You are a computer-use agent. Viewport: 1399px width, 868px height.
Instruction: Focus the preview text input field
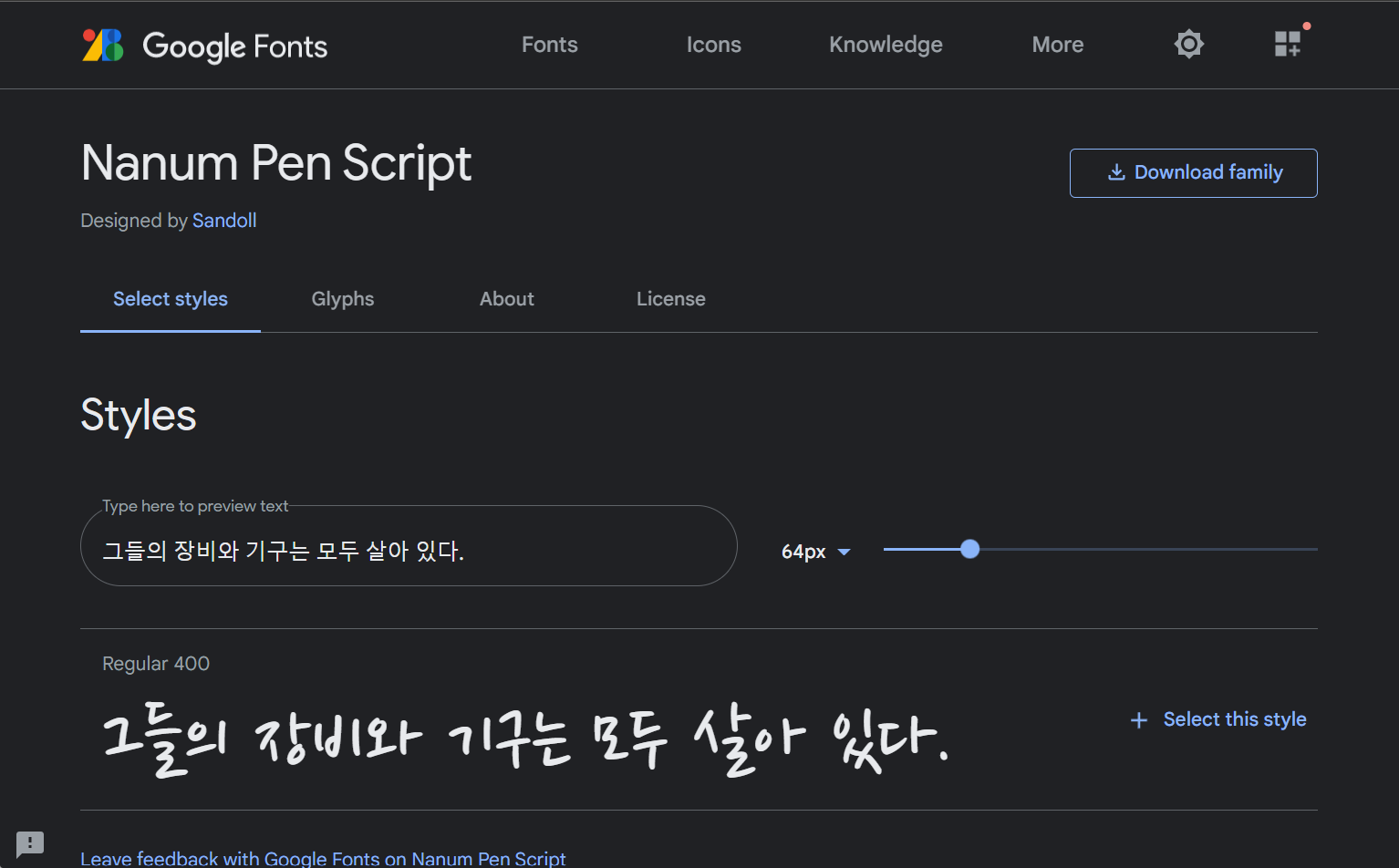tap(409, 551)
